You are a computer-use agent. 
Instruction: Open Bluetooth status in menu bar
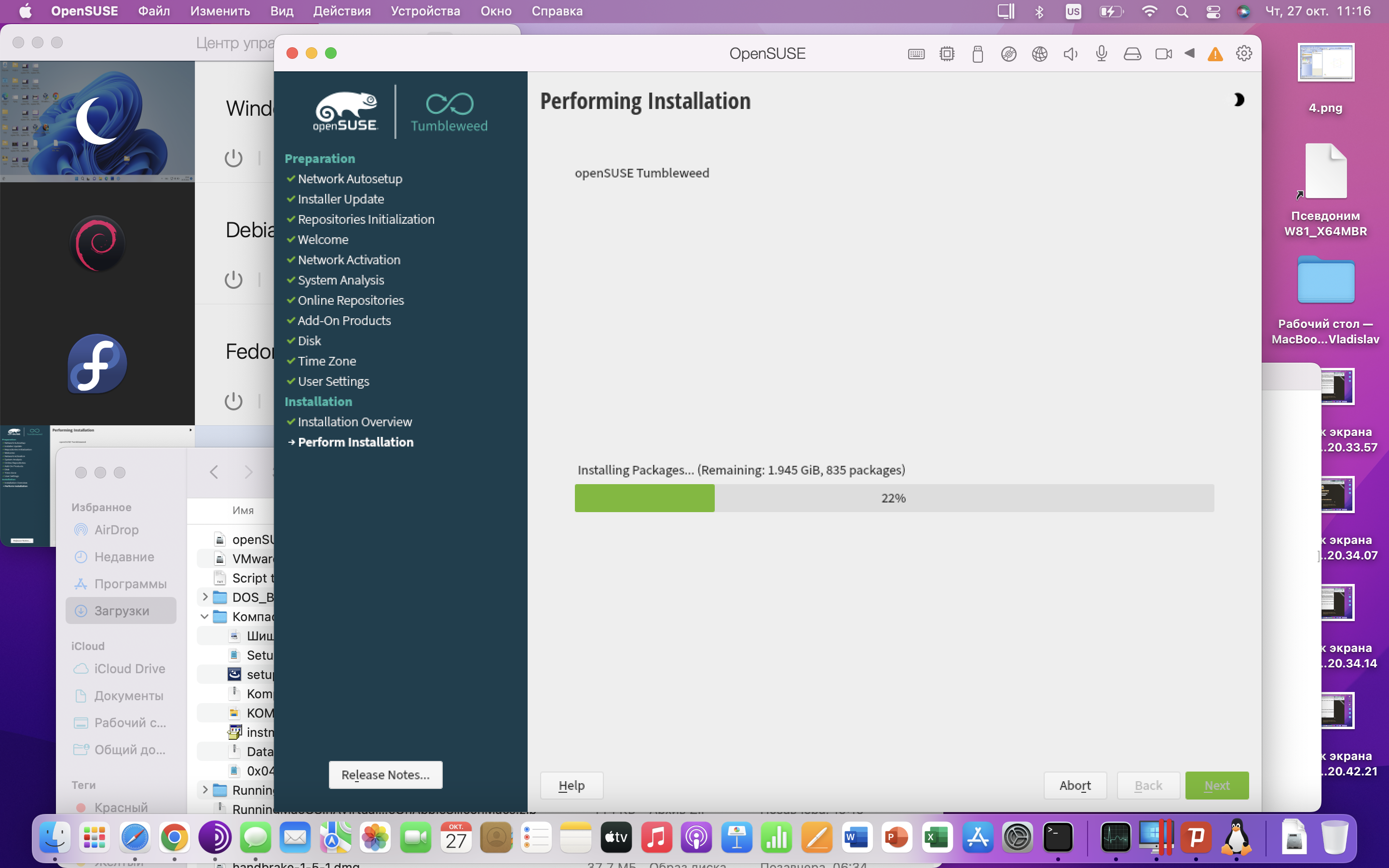coord(1039,12)
